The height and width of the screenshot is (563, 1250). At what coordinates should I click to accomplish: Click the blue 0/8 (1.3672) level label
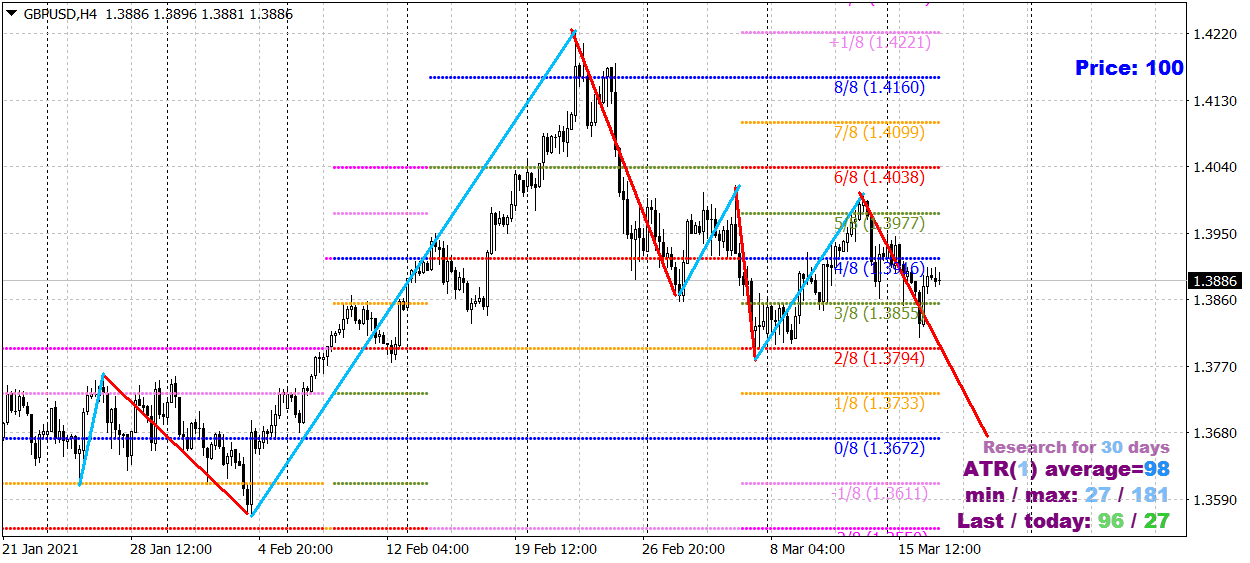click(879, 449)
